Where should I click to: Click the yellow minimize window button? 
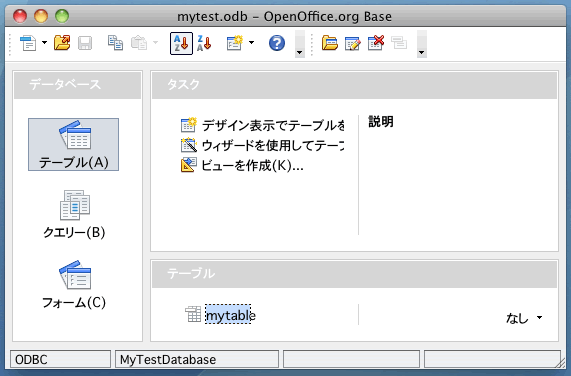point(41,16)
